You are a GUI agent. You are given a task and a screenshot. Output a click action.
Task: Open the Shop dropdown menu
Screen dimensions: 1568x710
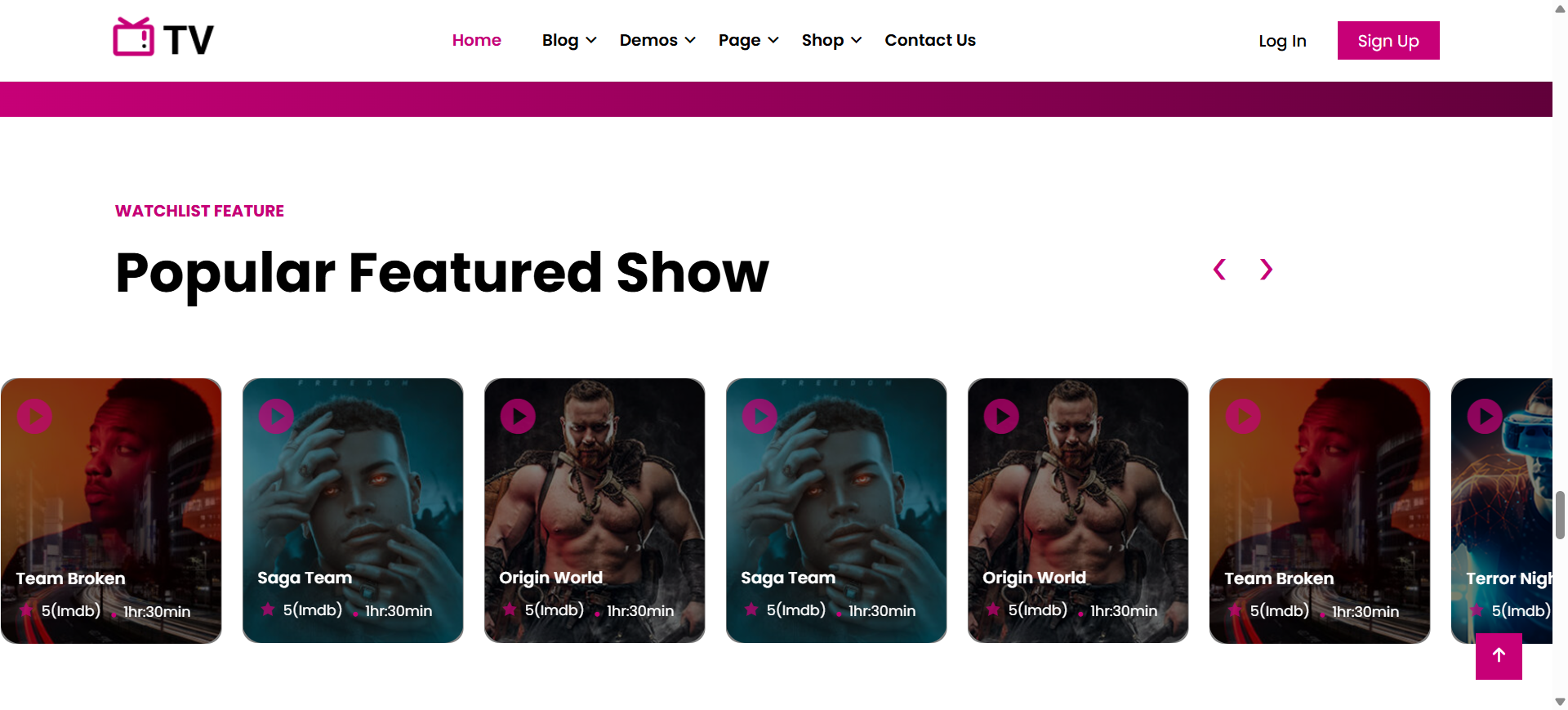pos(831,40)
